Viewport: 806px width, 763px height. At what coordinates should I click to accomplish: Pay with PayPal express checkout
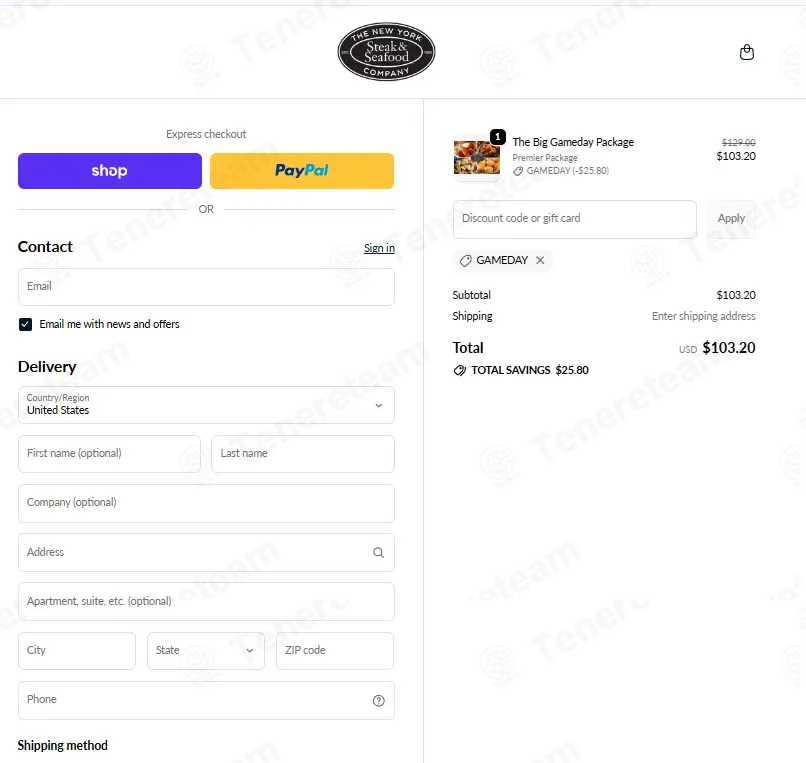pyautogui.click(x=302, y=171)
